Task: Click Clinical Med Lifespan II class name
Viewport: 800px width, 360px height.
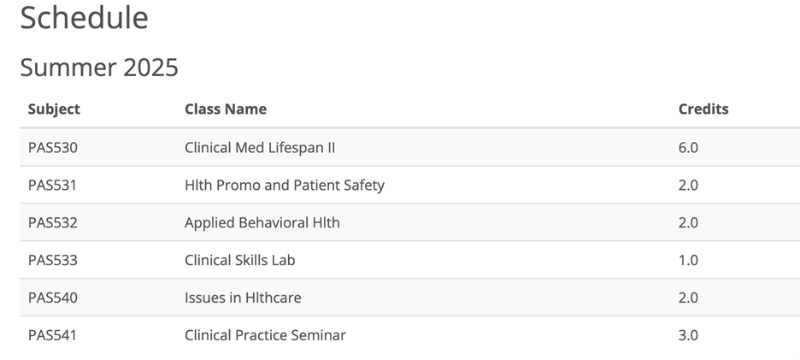Action: pos(260,147)
